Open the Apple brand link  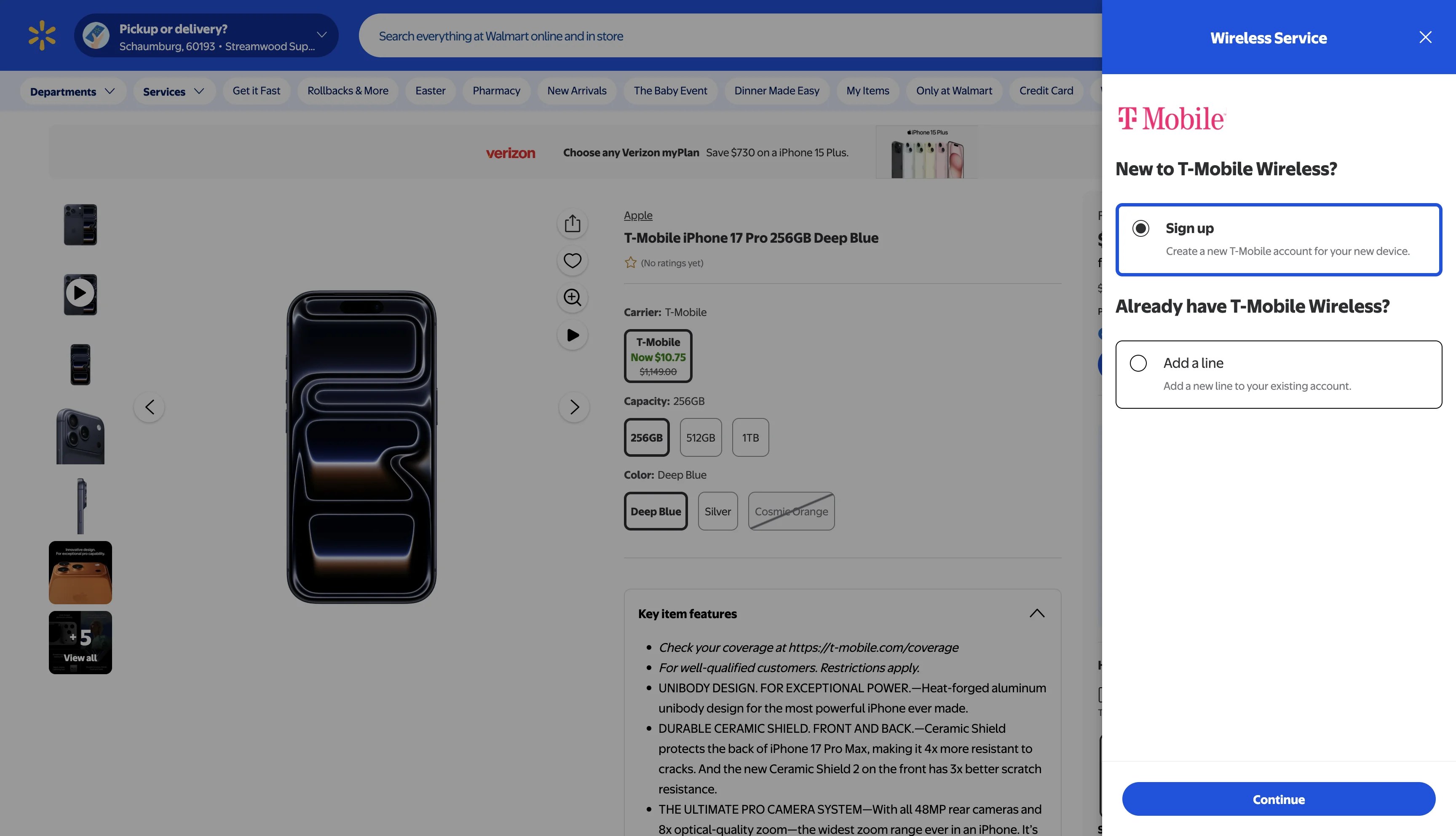point(637,215)
